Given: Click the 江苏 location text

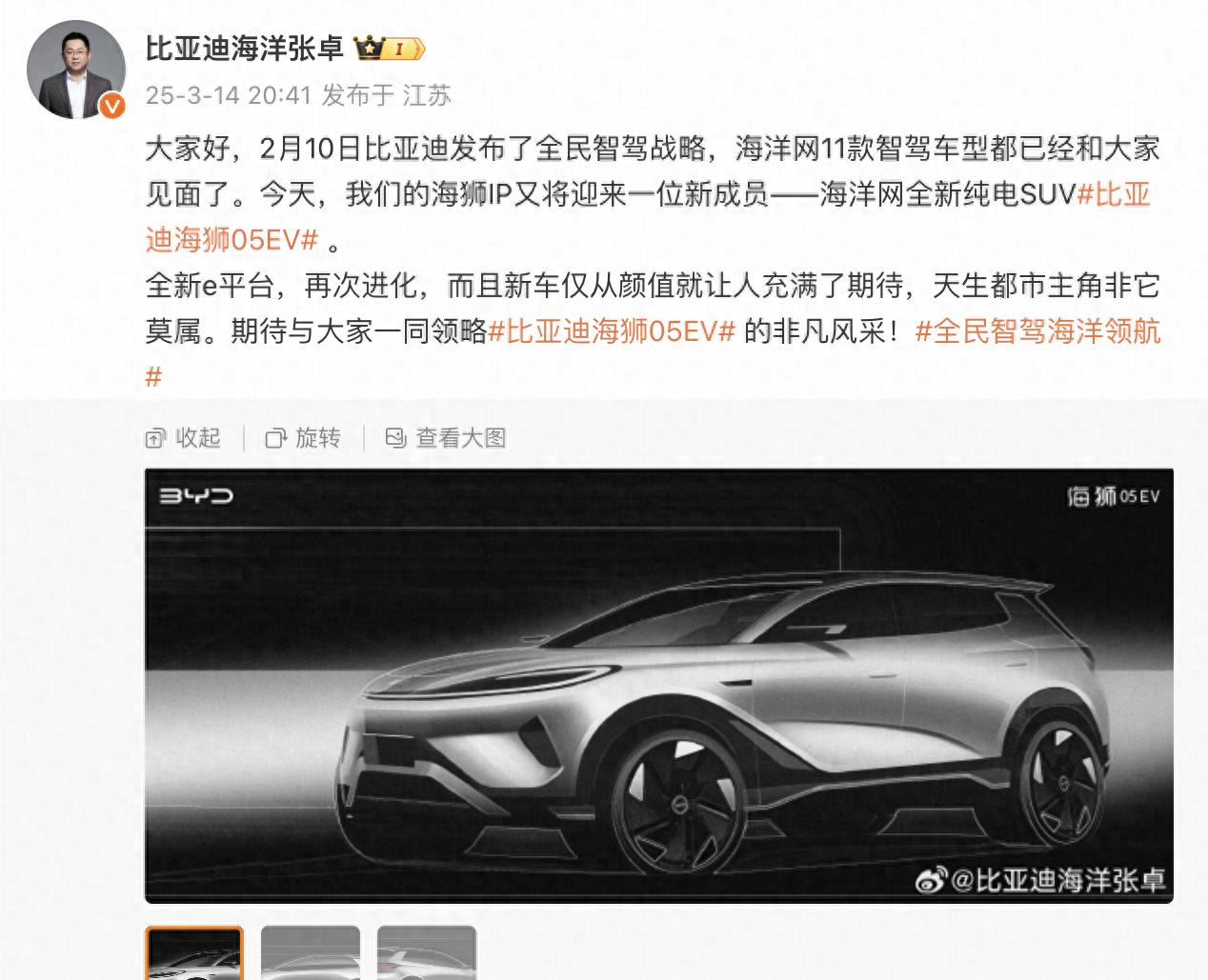Looking at the screenshot, I should tap(426, 95).
